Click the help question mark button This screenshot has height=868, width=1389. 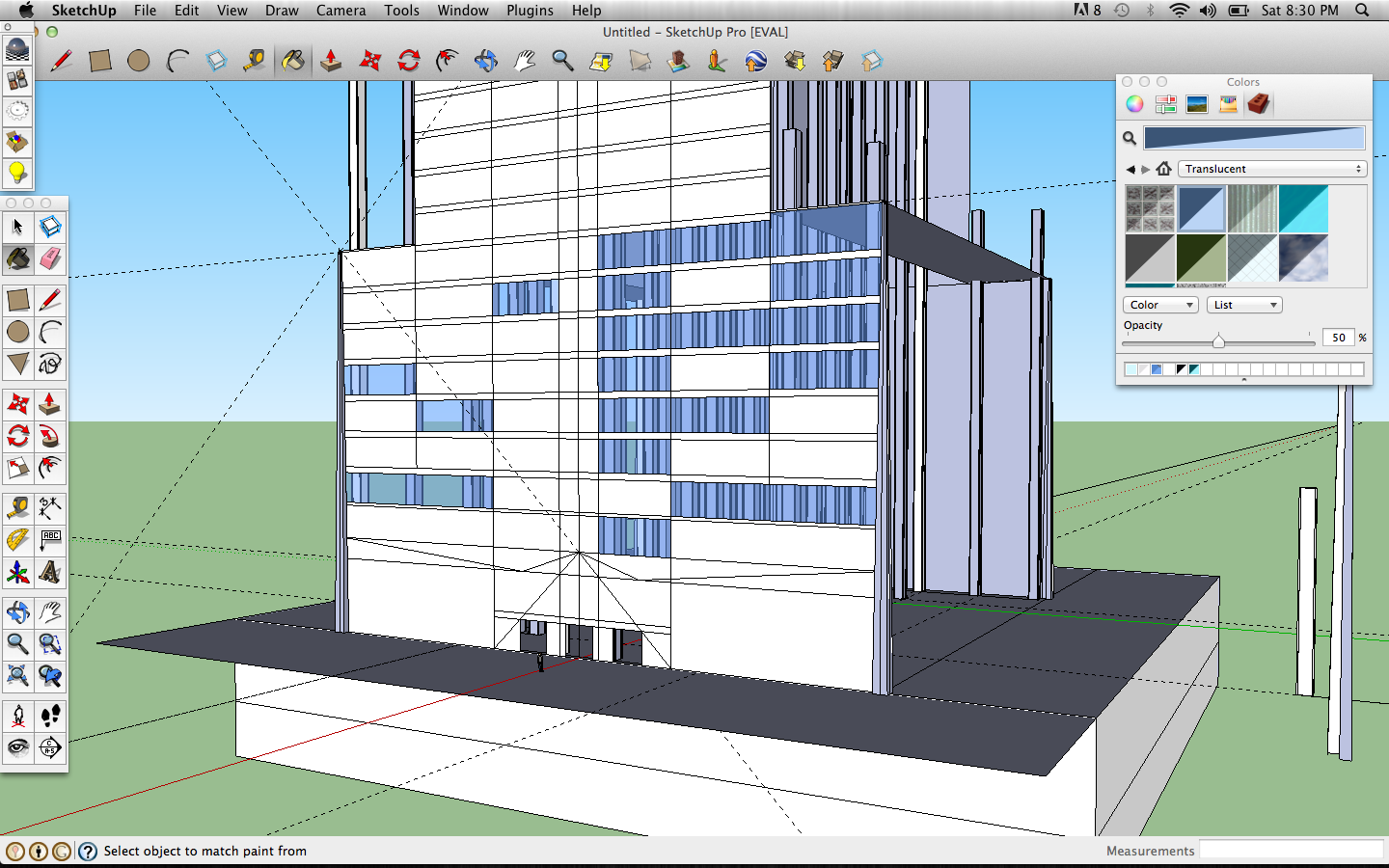(x=88, y=852)
